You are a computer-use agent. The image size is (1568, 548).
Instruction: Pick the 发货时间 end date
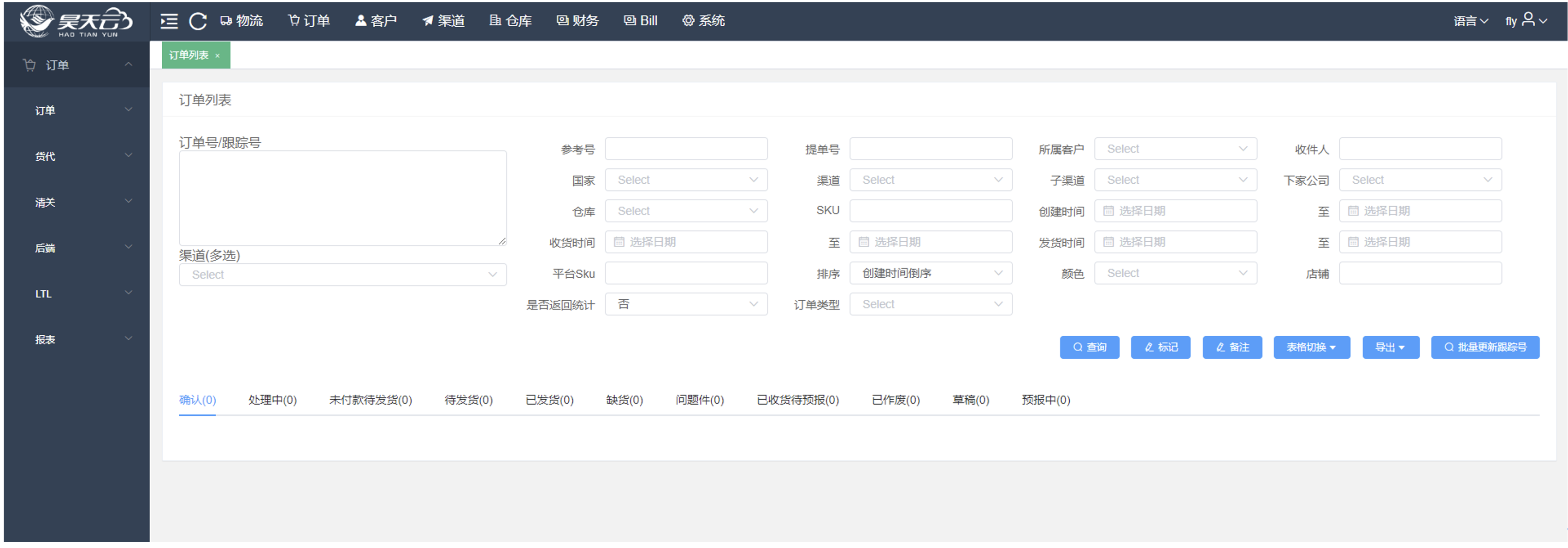click(1420, 242)
